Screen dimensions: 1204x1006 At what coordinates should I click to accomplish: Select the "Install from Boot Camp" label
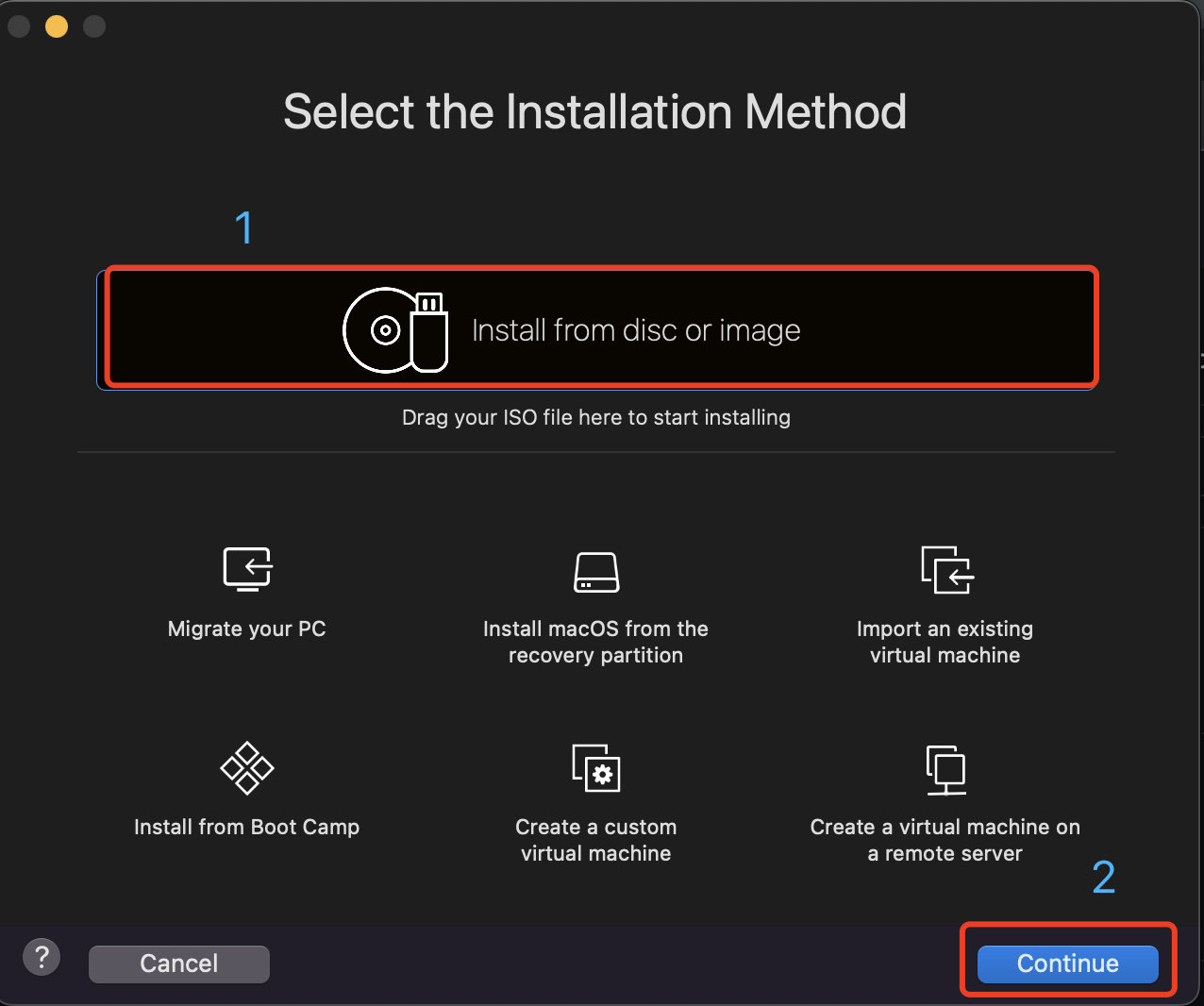coord(247,827)
